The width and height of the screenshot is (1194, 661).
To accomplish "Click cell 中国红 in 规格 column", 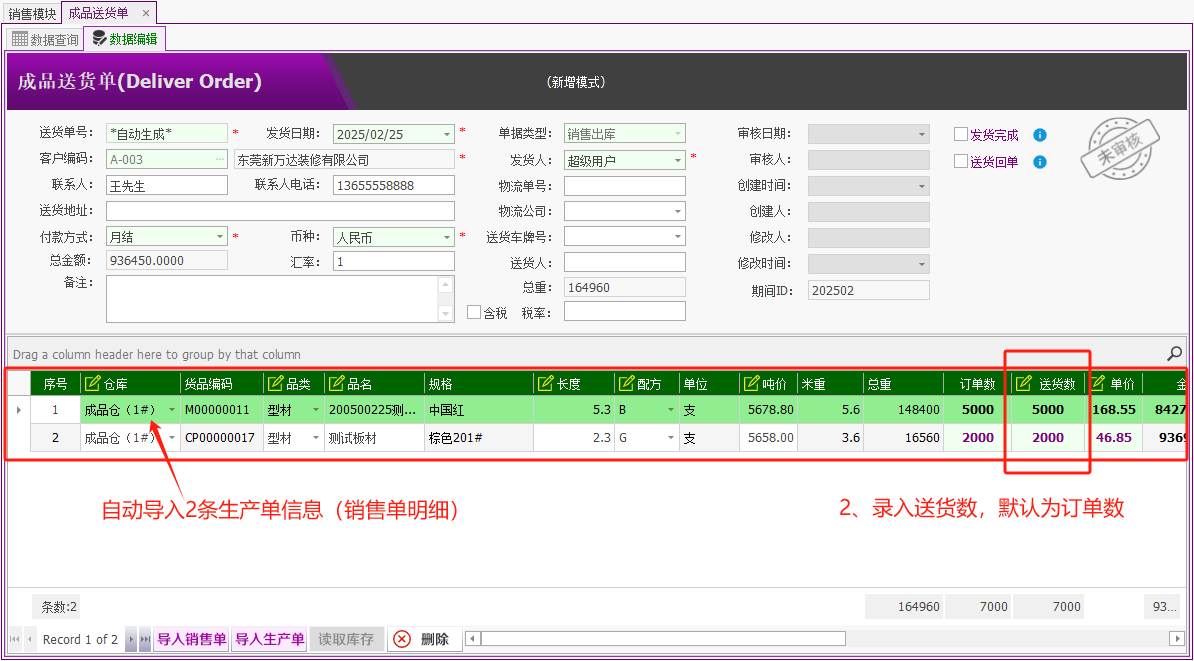I will point(479,410).
